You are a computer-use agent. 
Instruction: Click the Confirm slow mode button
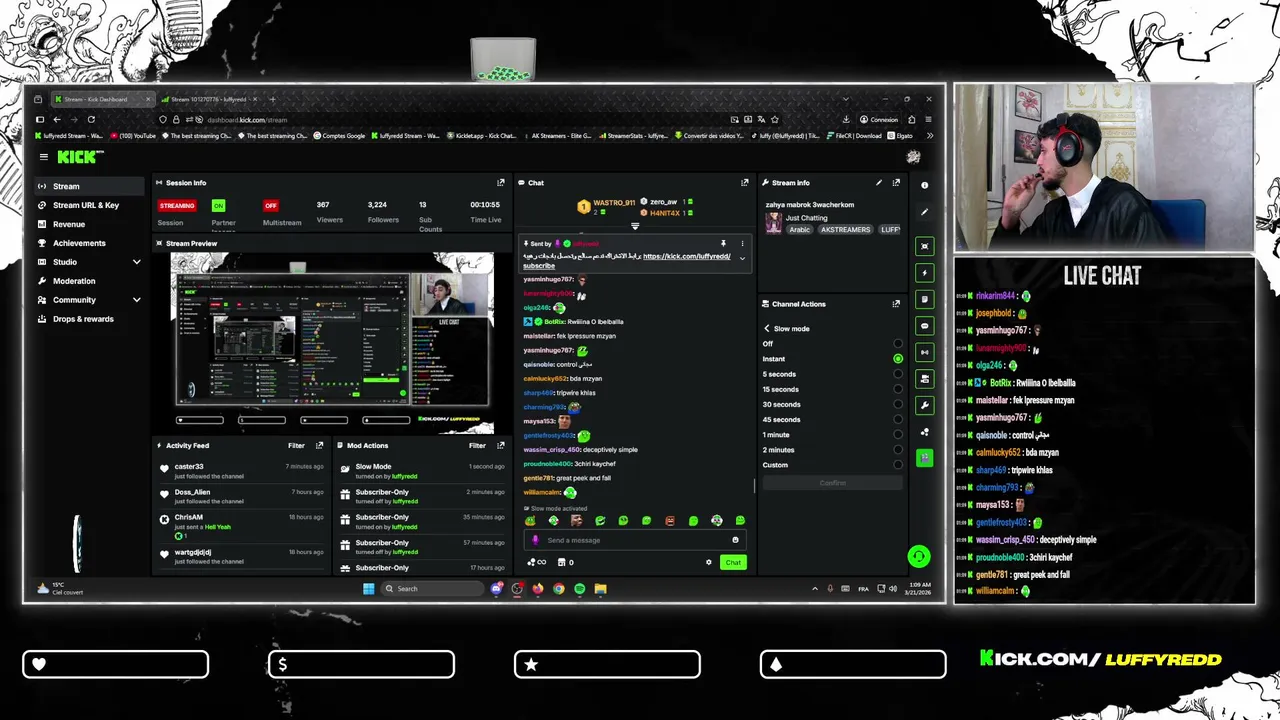(832, 483)
